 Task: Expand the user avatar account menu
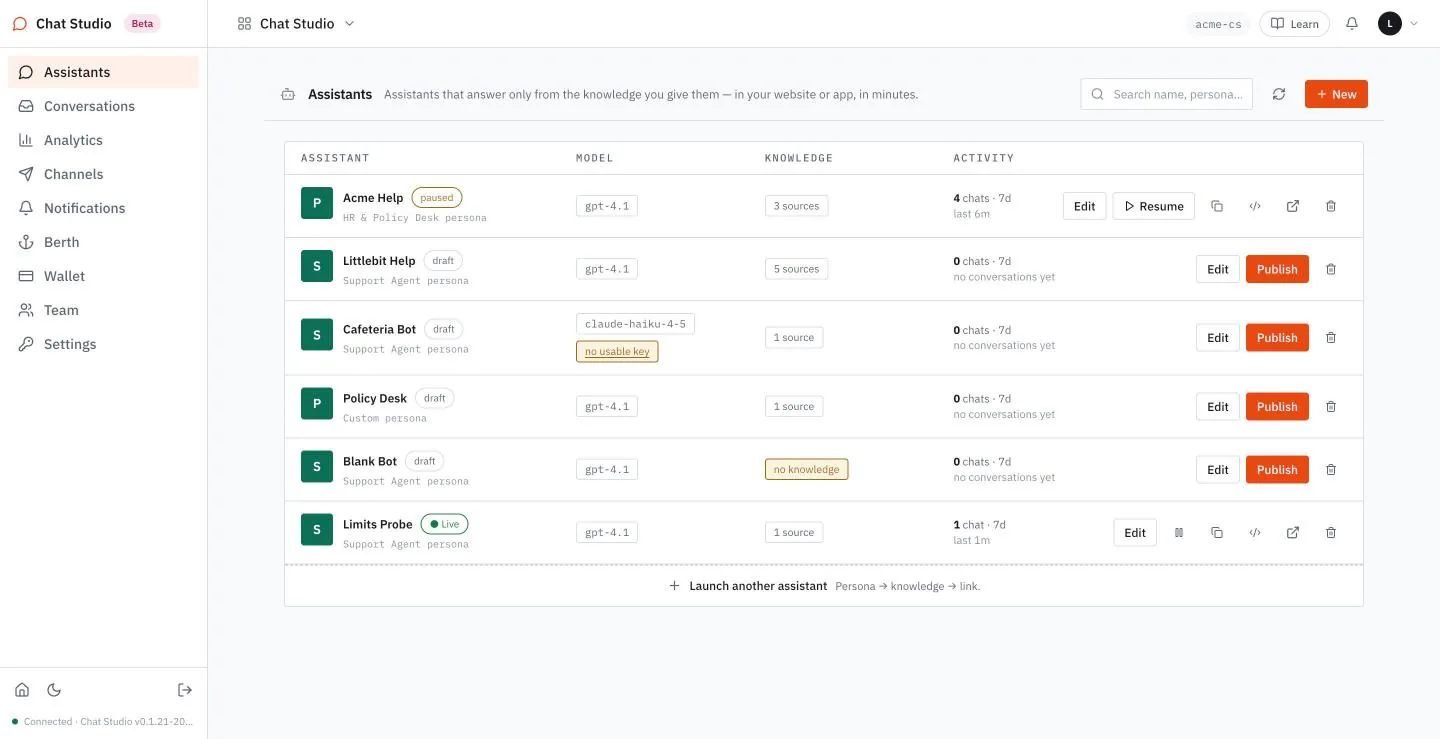coord(1398,23)
